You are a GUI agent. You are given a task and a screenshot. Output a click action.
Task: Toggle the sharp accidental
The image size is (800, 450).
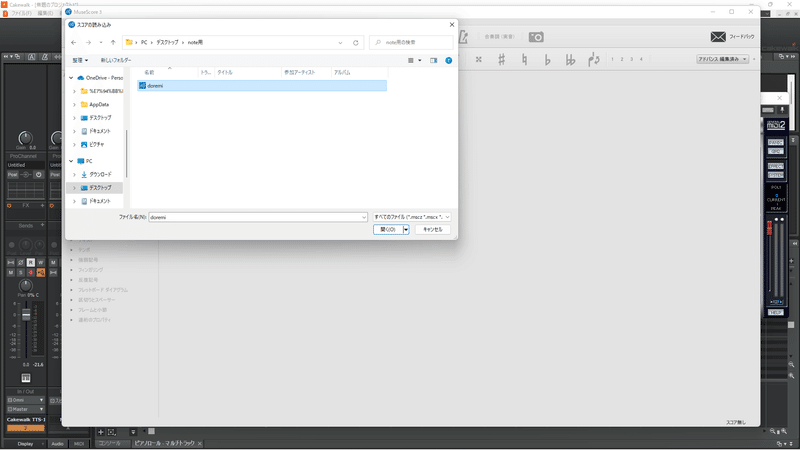coord(502,60)
